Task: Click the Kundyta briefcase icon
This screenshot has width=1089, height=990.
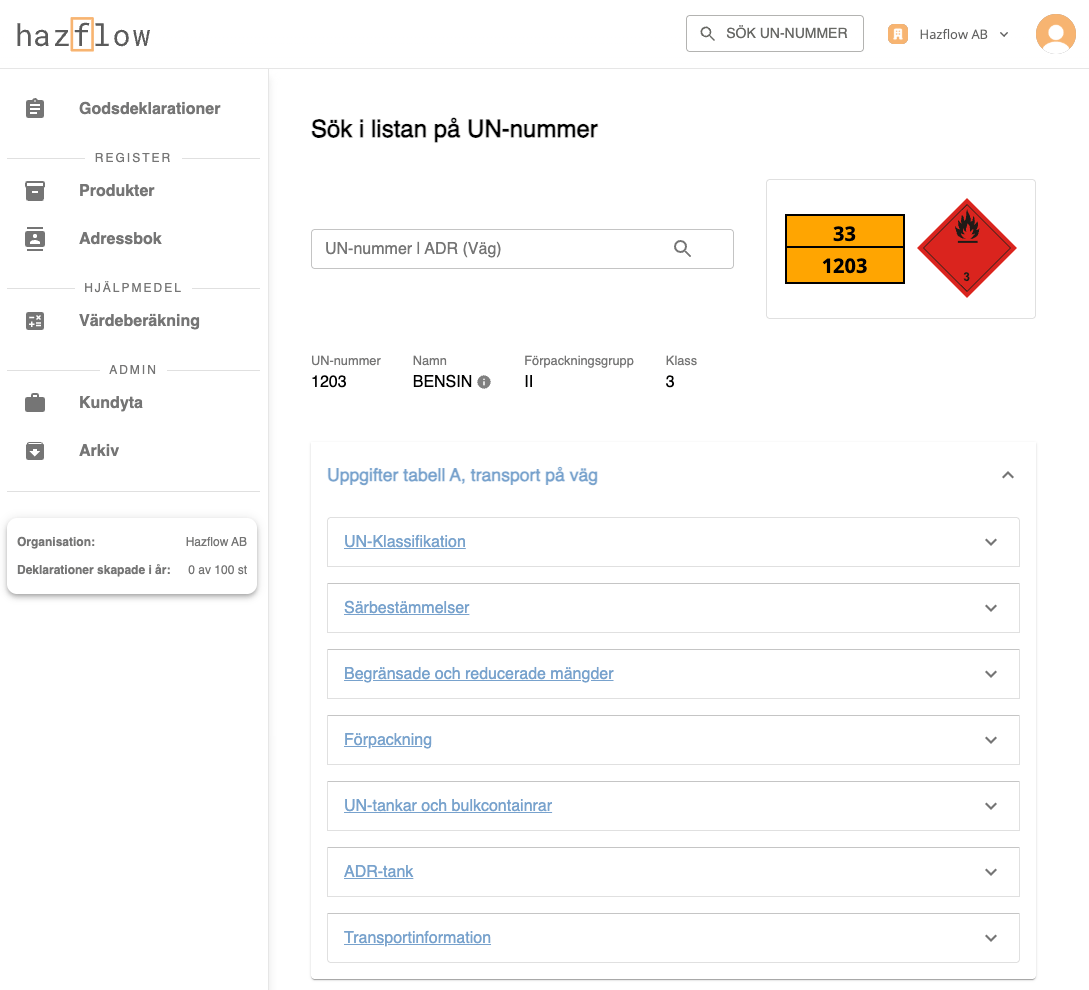Action: [x=35, y=403]
